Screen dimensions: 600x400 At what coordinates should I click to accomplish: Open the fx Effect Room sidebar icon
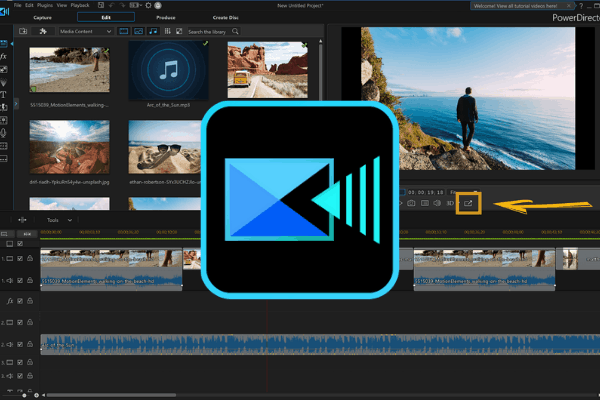click(x=3, y=56)
